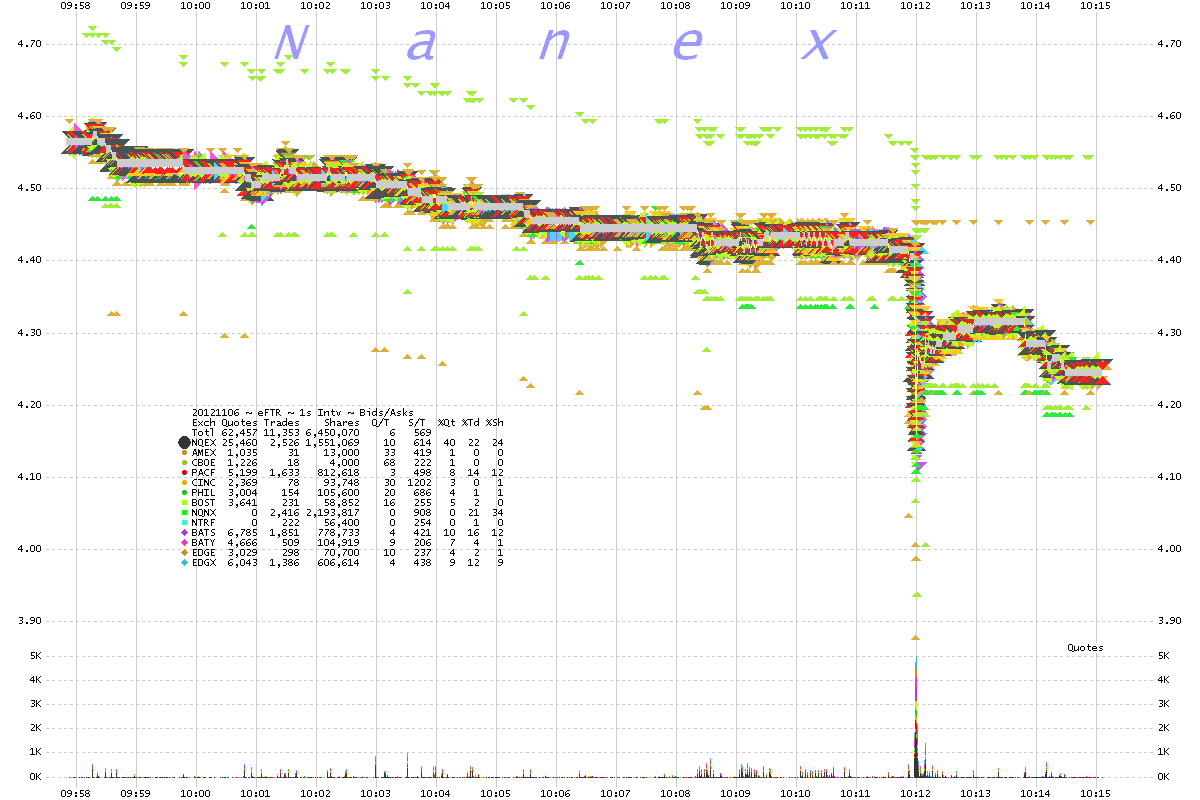Image resolution: width=1200 pixels, height=800 pixels.
Task: Click the 'PACF' exchange label
Action: click(x=203, y=473)
